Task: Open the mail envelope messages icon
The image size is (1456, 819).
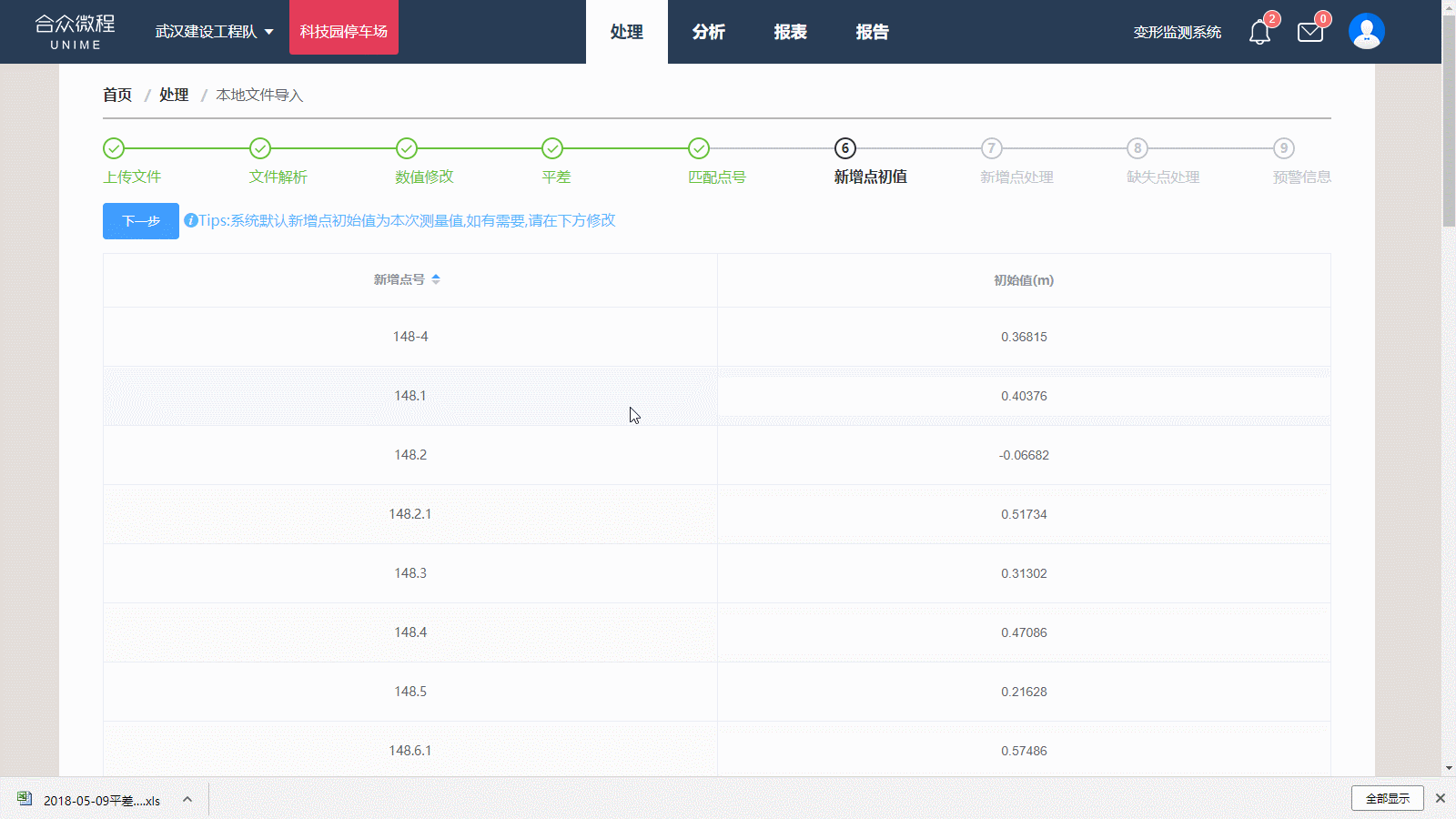Action: [x=1310, y=33]
